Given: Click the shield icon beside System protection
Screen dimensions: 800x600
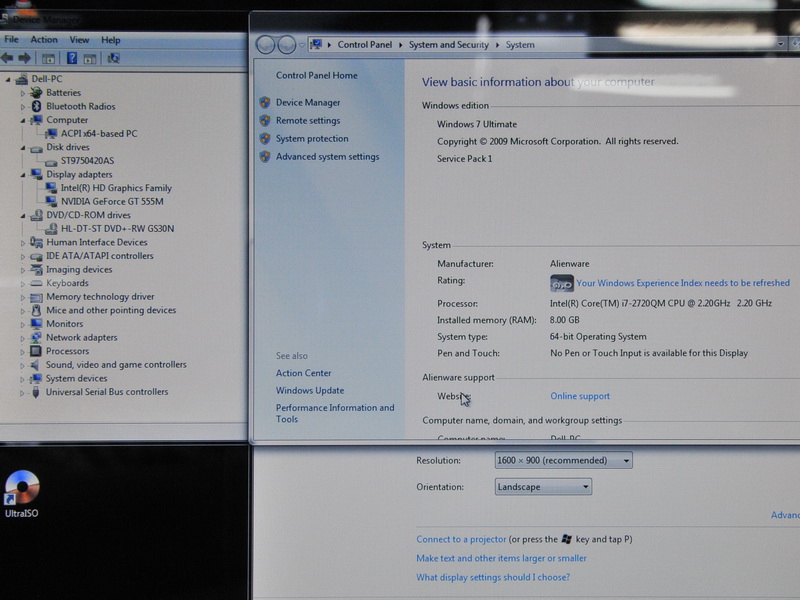Looking at the screenshot, I should tap(265, 138).
